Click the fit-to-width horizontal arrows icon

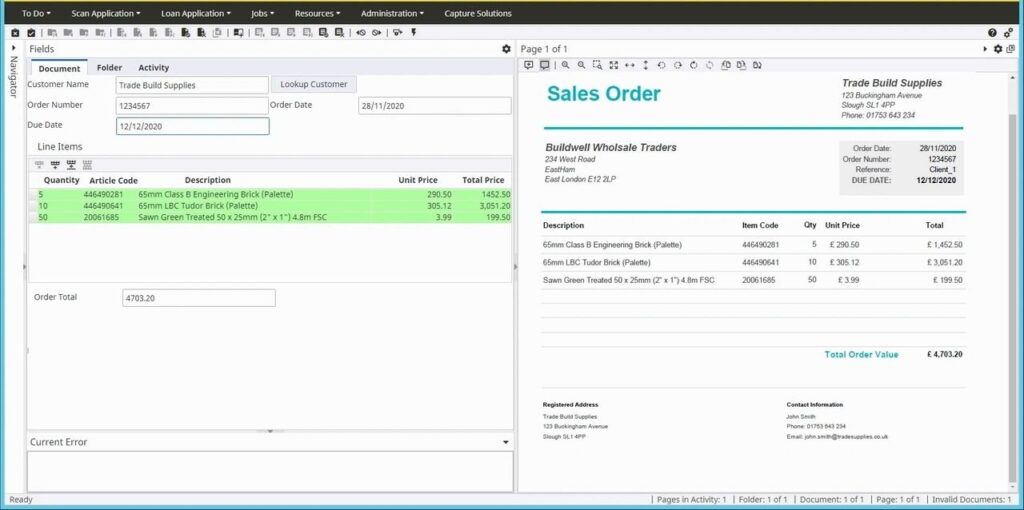(629, 65)
